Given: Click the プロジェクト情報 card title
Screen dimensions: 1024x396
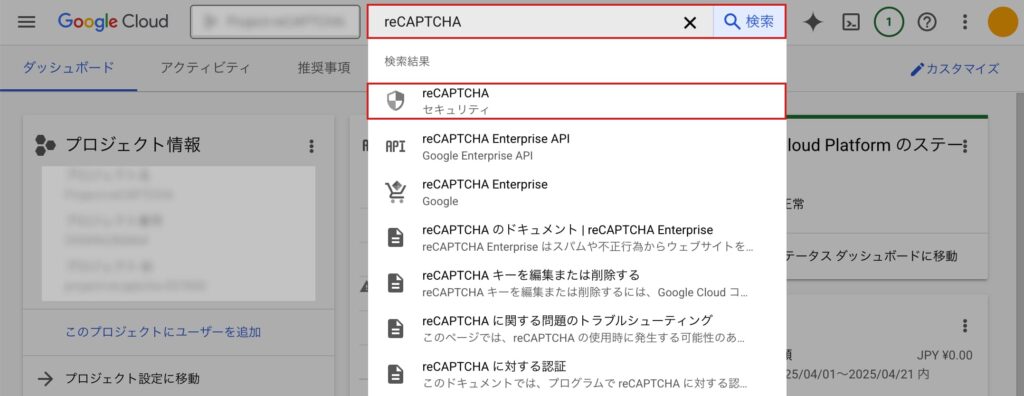Looking at the screenshot, I should click(133, 145).
